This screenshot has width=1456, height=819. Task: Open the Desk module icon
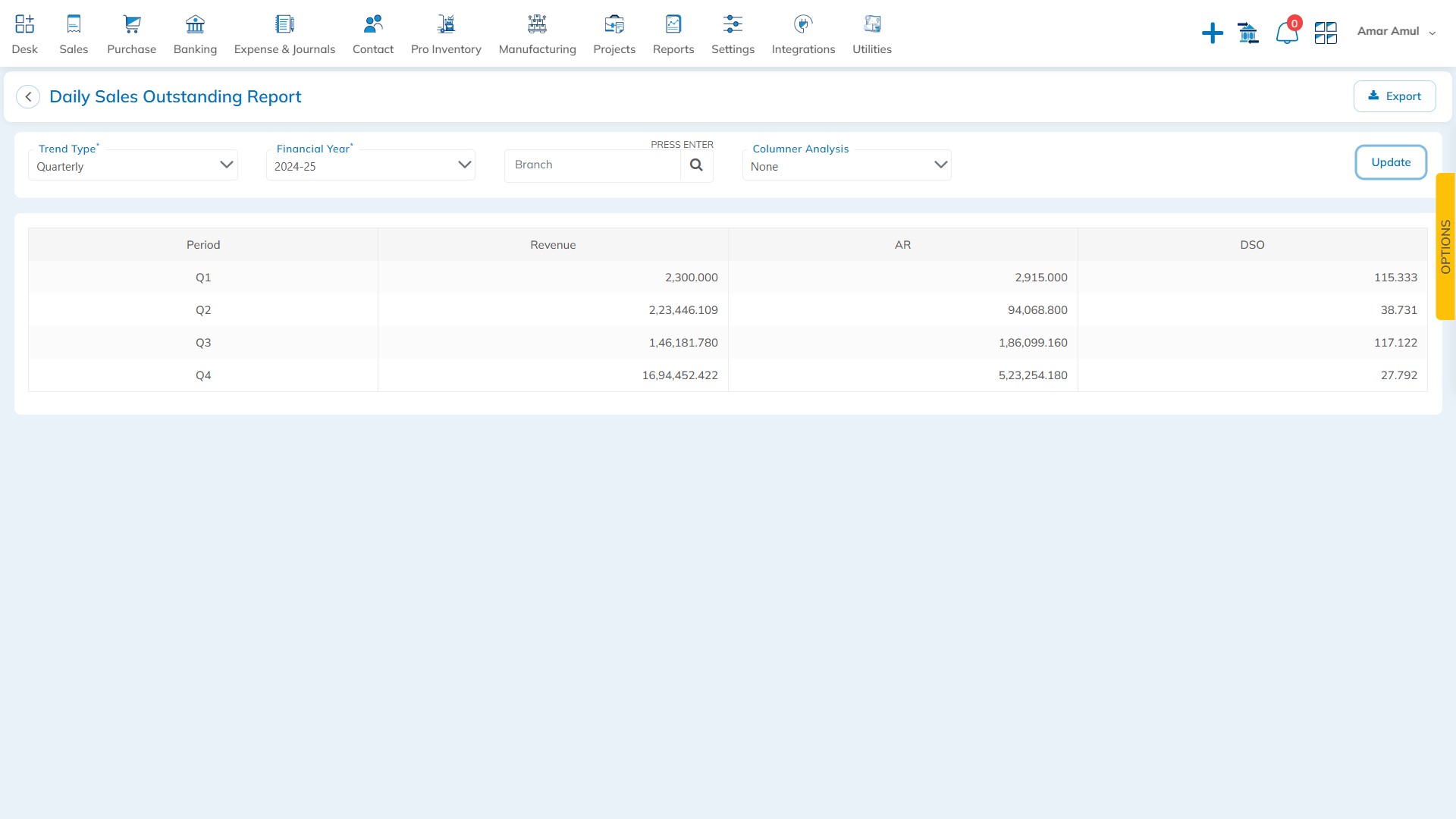24,24
